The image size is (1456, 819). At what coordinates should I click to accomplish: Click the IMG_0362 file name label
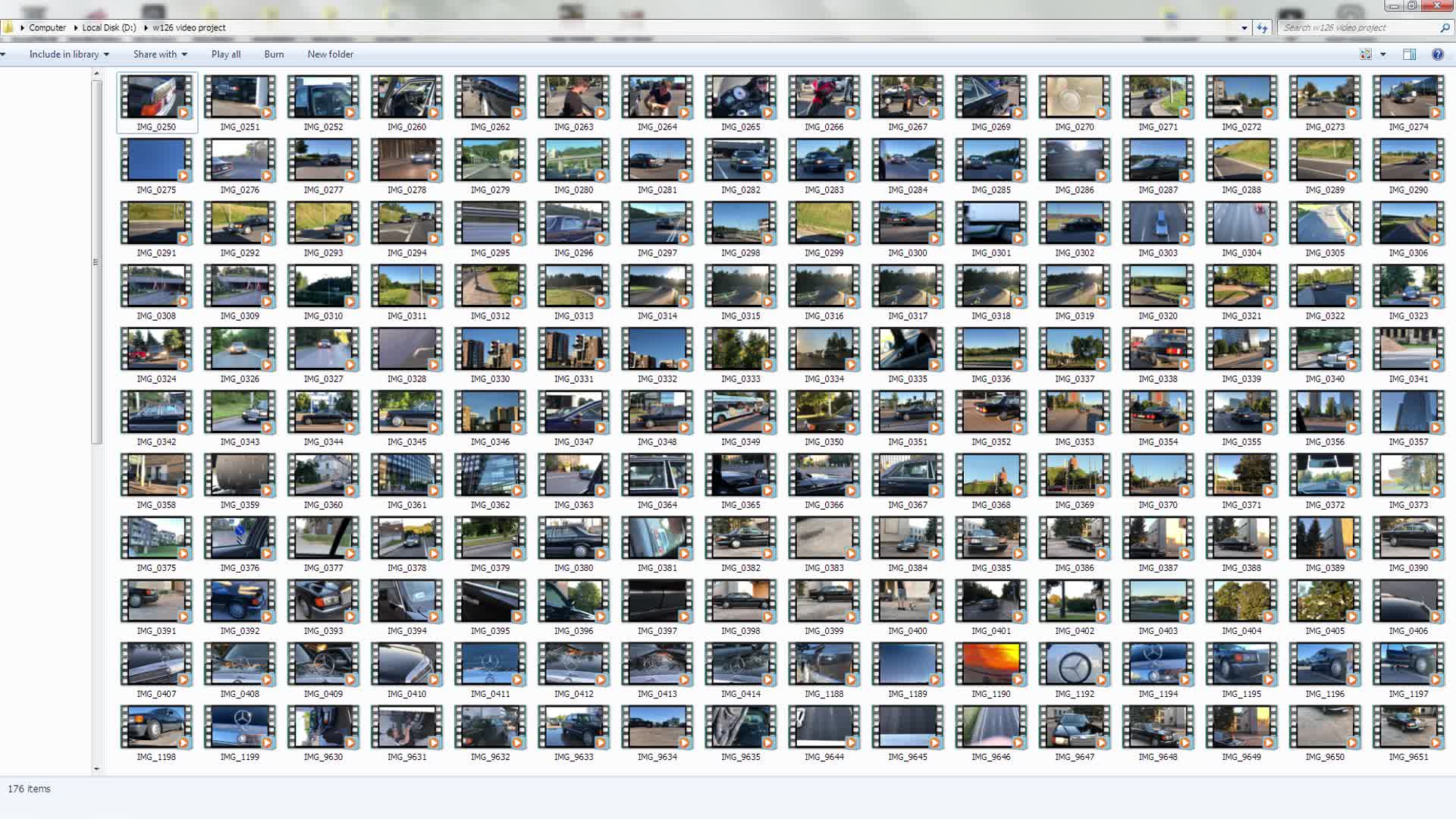(x=491, y=505)
